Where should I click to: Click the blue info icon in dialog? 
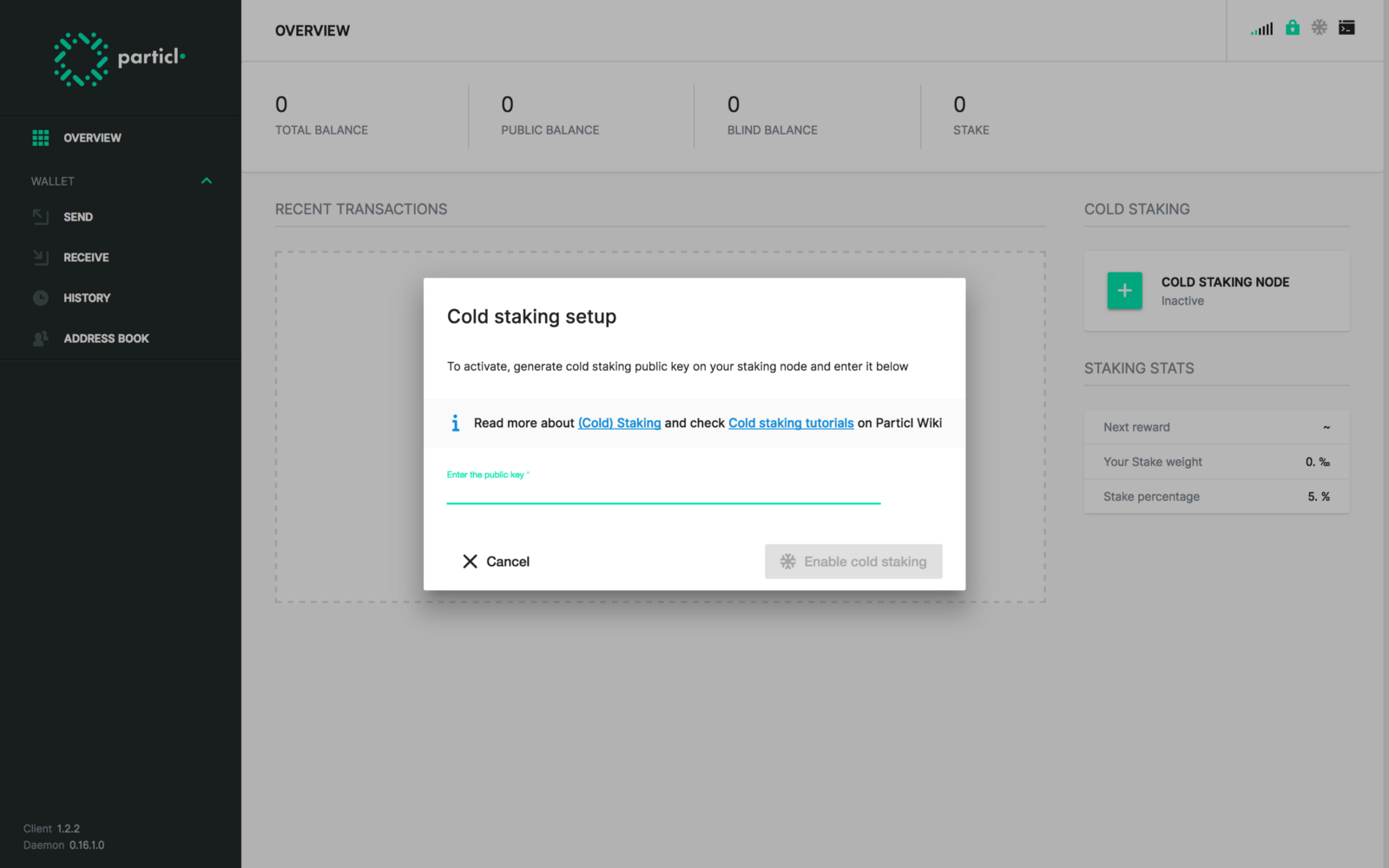tap(455, 423)
